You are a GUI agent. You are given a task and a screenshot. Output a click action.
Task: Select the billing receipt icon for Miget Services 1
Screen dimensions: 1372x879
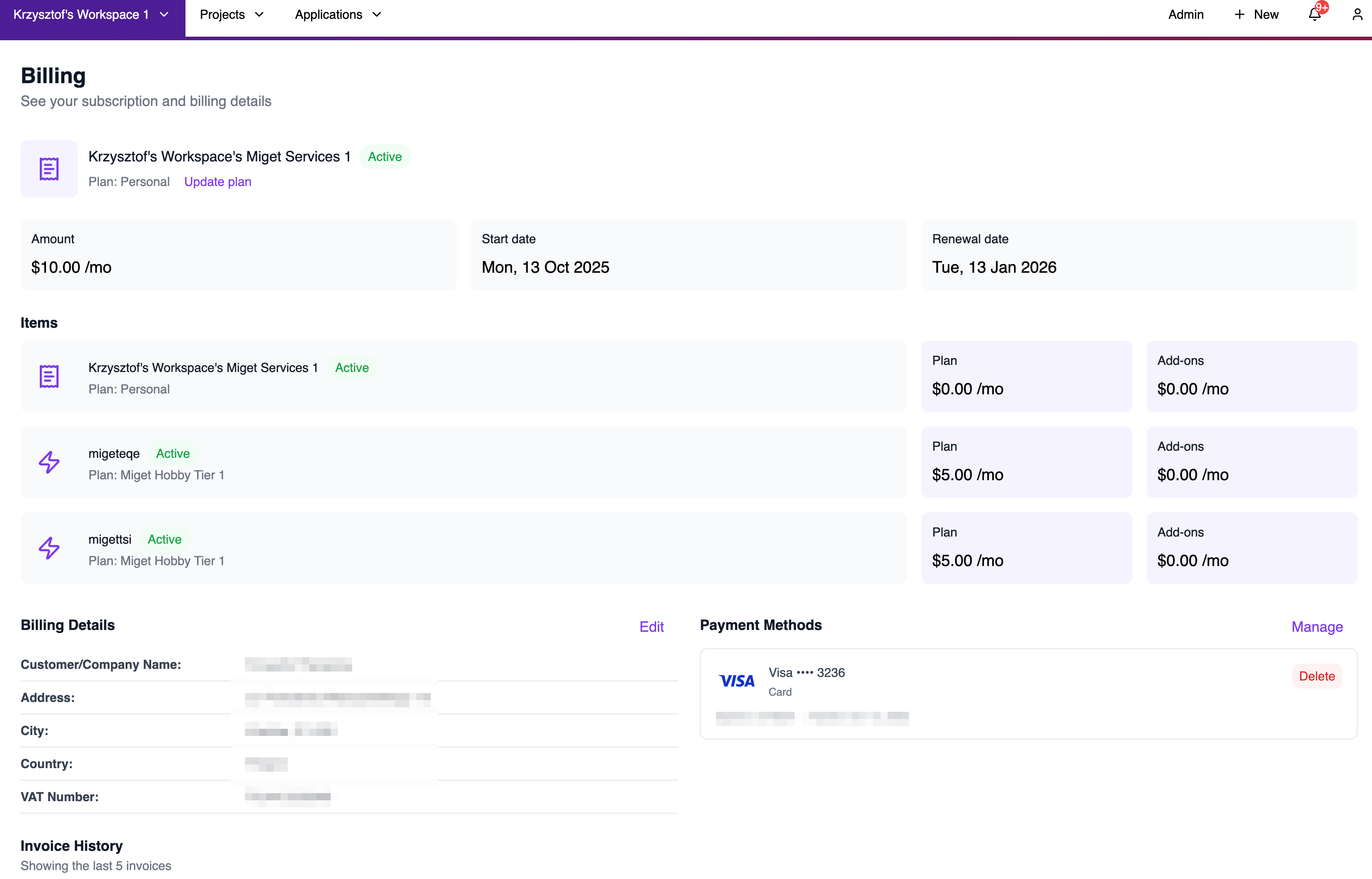point(49,169)
